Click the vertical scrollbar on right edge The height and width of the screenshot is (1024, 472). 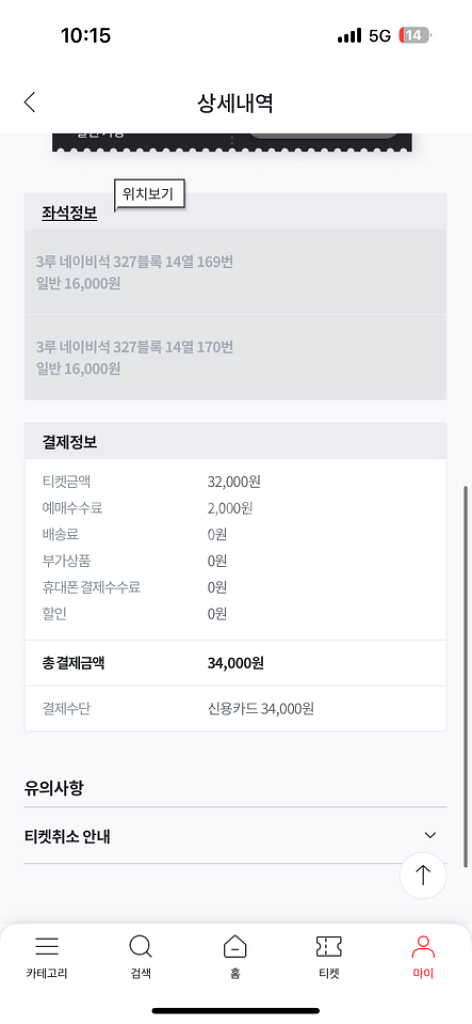coord(465,676)
